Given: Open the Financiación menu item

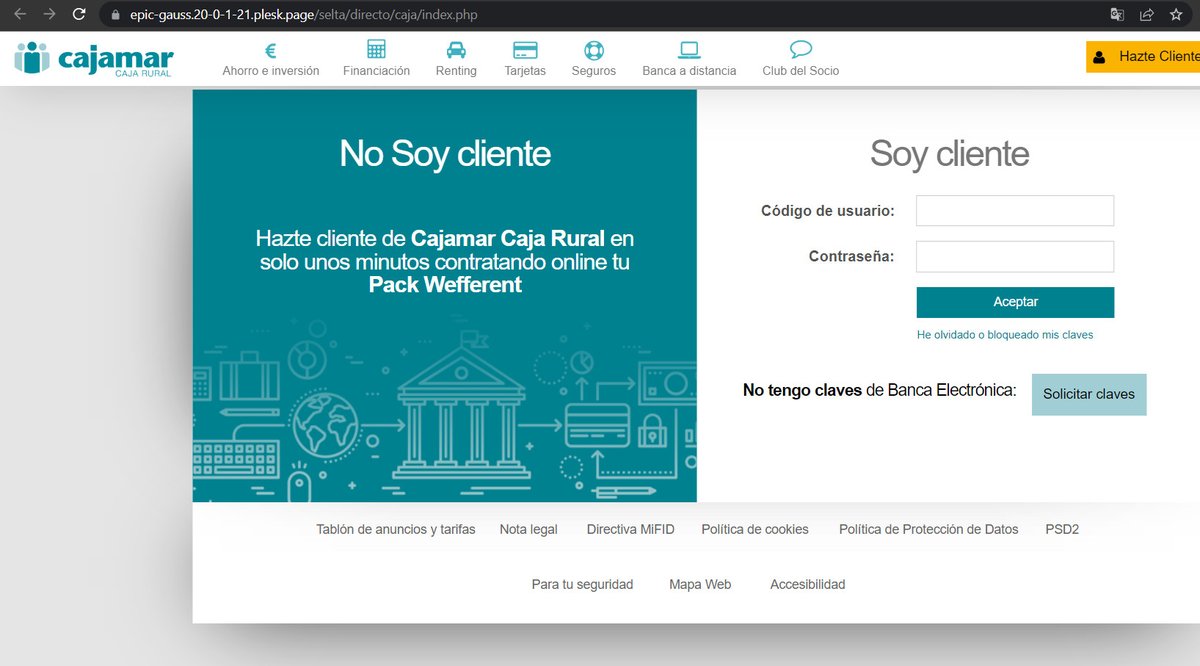Looking at the screenshot, I should (x=376, y=71).
